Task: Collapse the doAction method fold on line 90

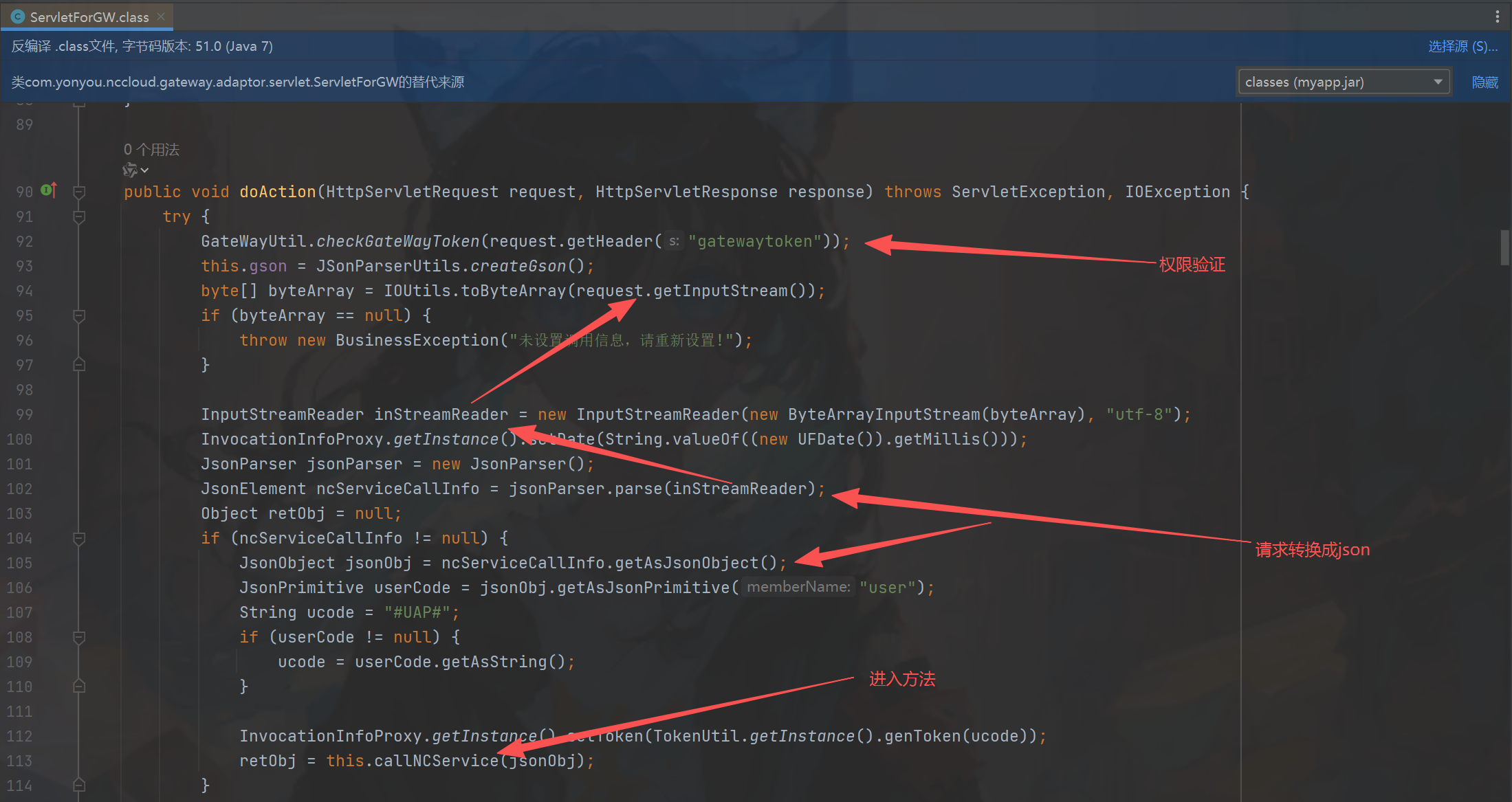Action: [79, 192]
